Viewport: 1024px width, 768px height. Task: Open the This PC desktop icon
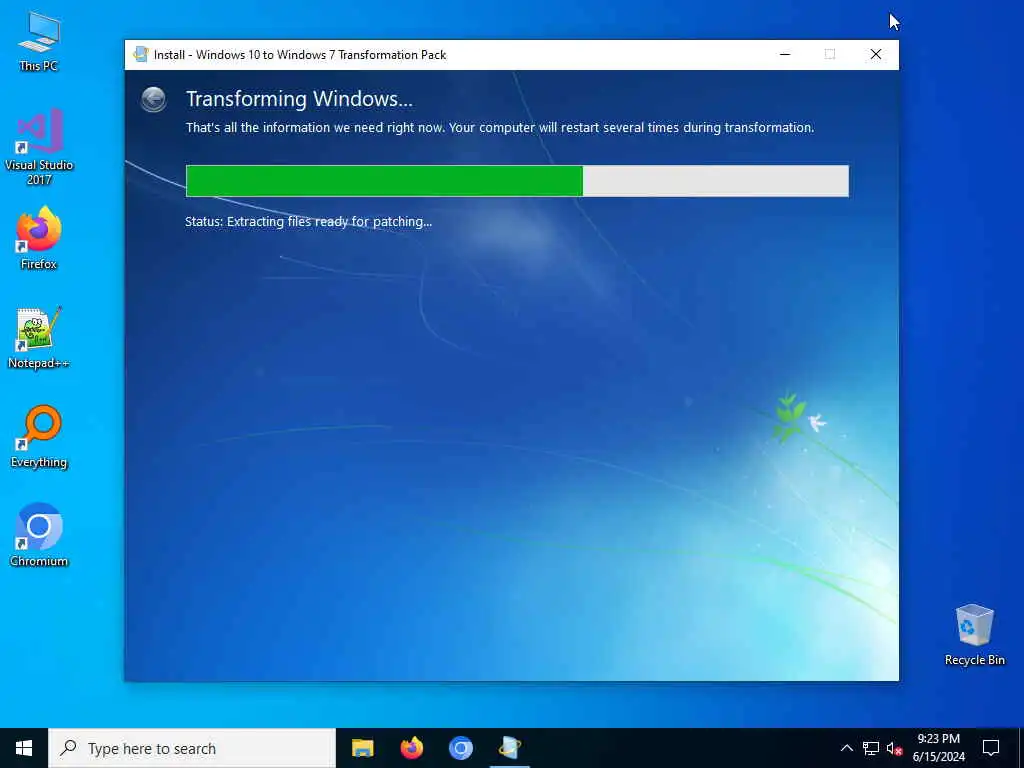click(39, 40)
